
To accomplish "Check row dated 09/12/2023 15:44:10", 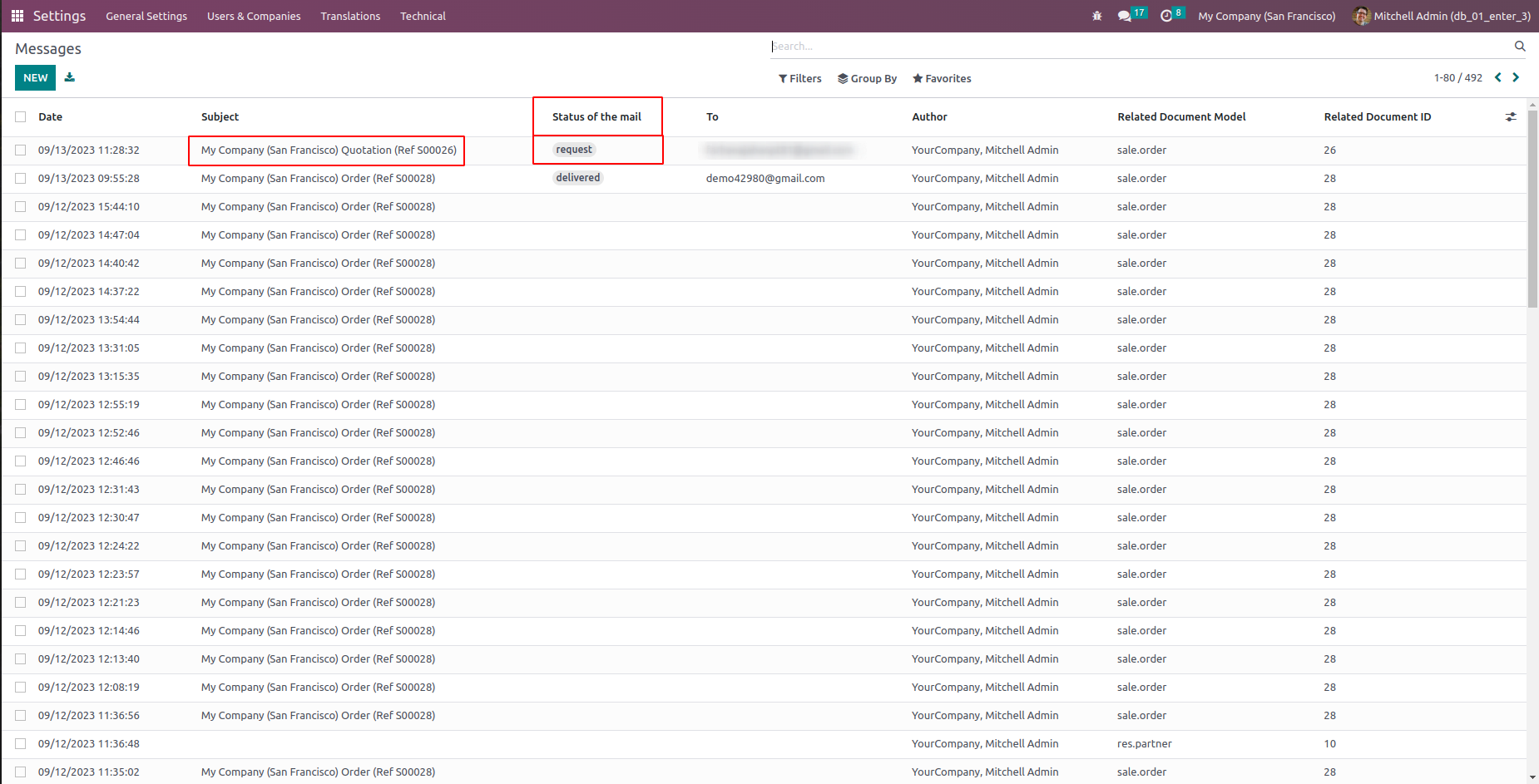I will click(21, 207).
